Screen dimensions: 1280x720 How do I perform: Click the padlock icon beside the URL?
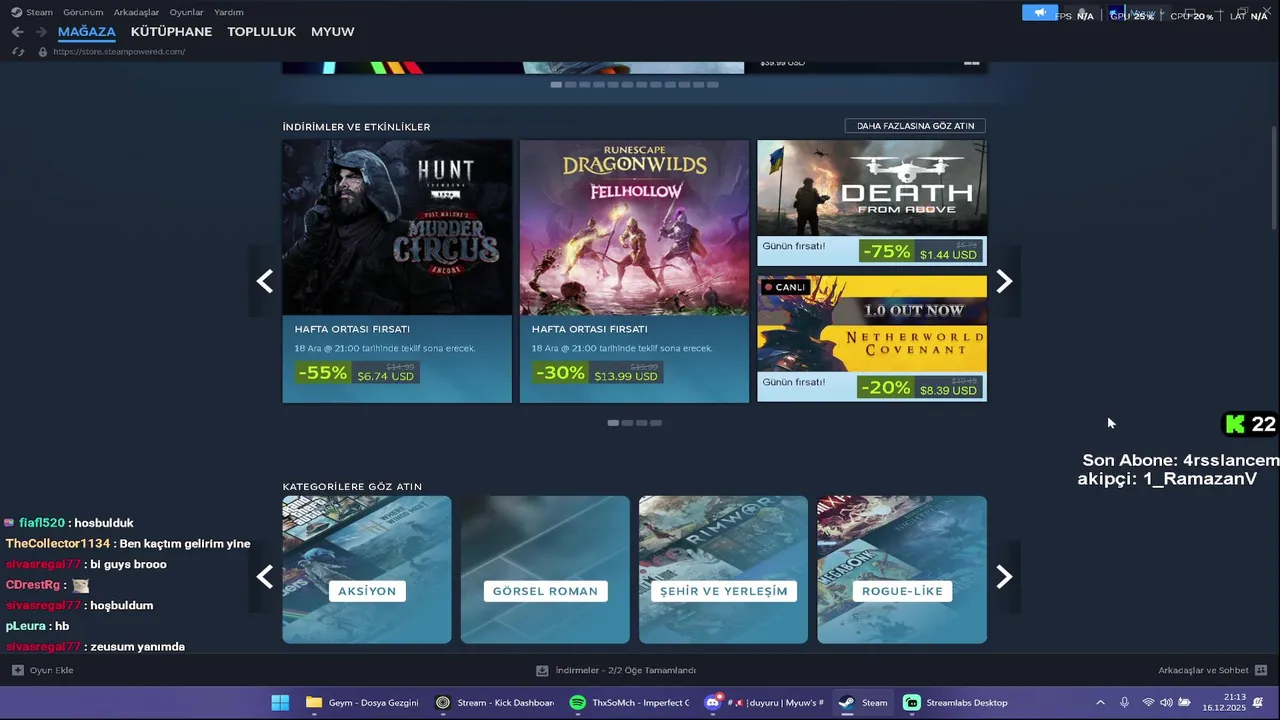pos(43,52)
